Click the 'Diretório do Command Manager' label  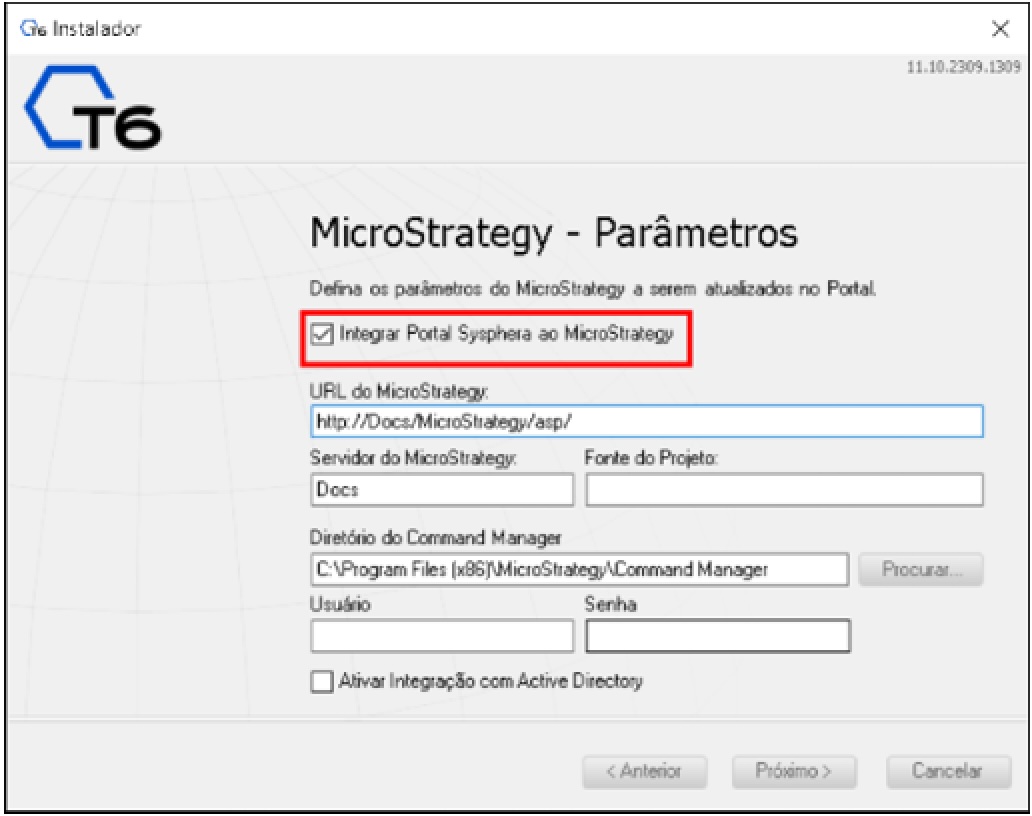(x=435, y=538)
